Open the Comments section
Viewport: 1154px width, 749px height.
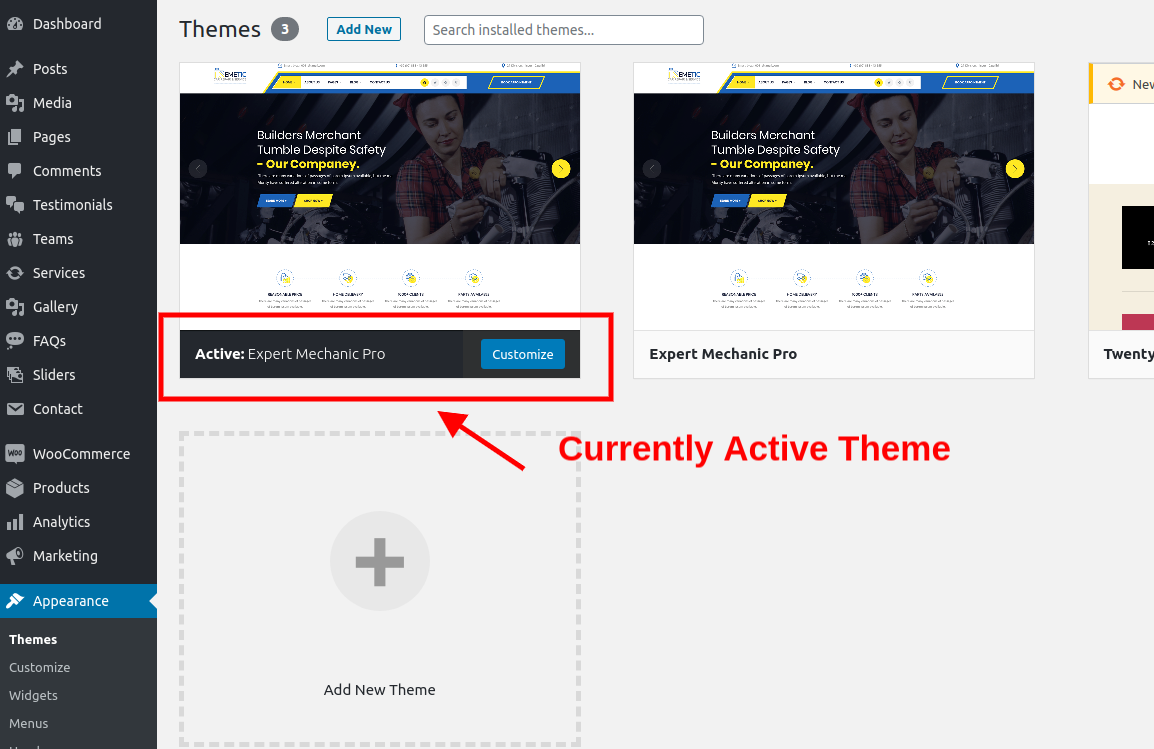78,171
